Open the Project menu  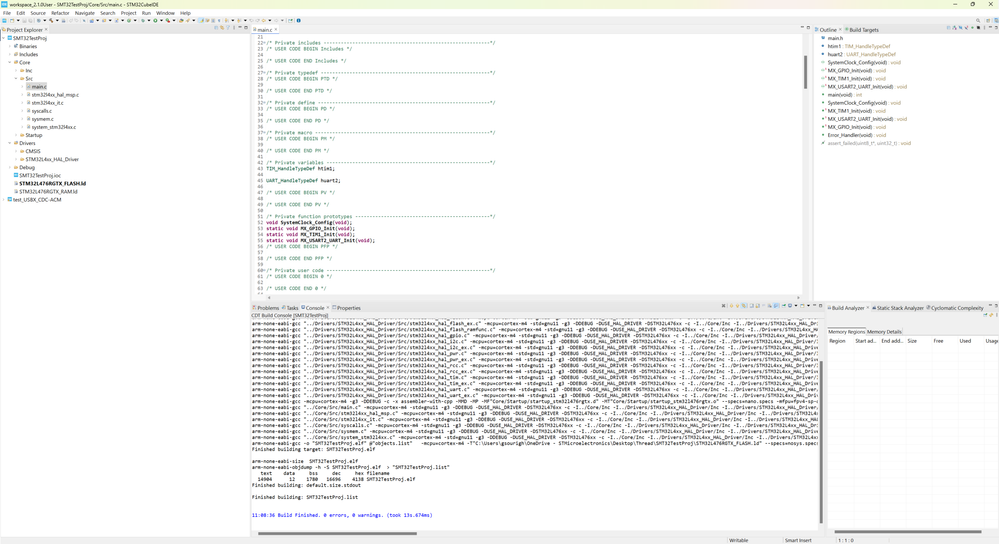[x=128, y=13]
